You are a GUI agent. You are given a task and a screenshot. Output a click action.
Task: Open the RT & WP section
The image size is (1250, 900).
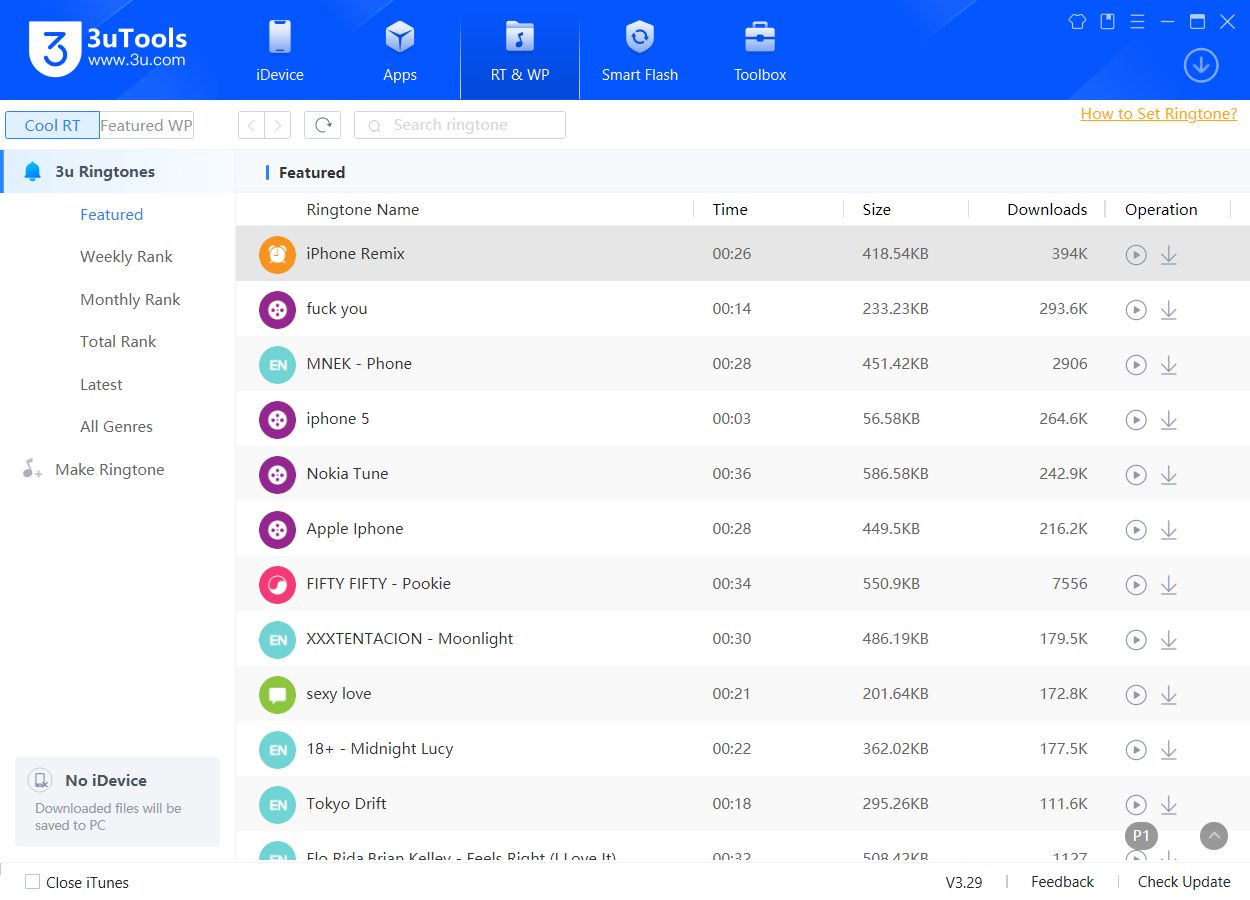tap(520, 50)
